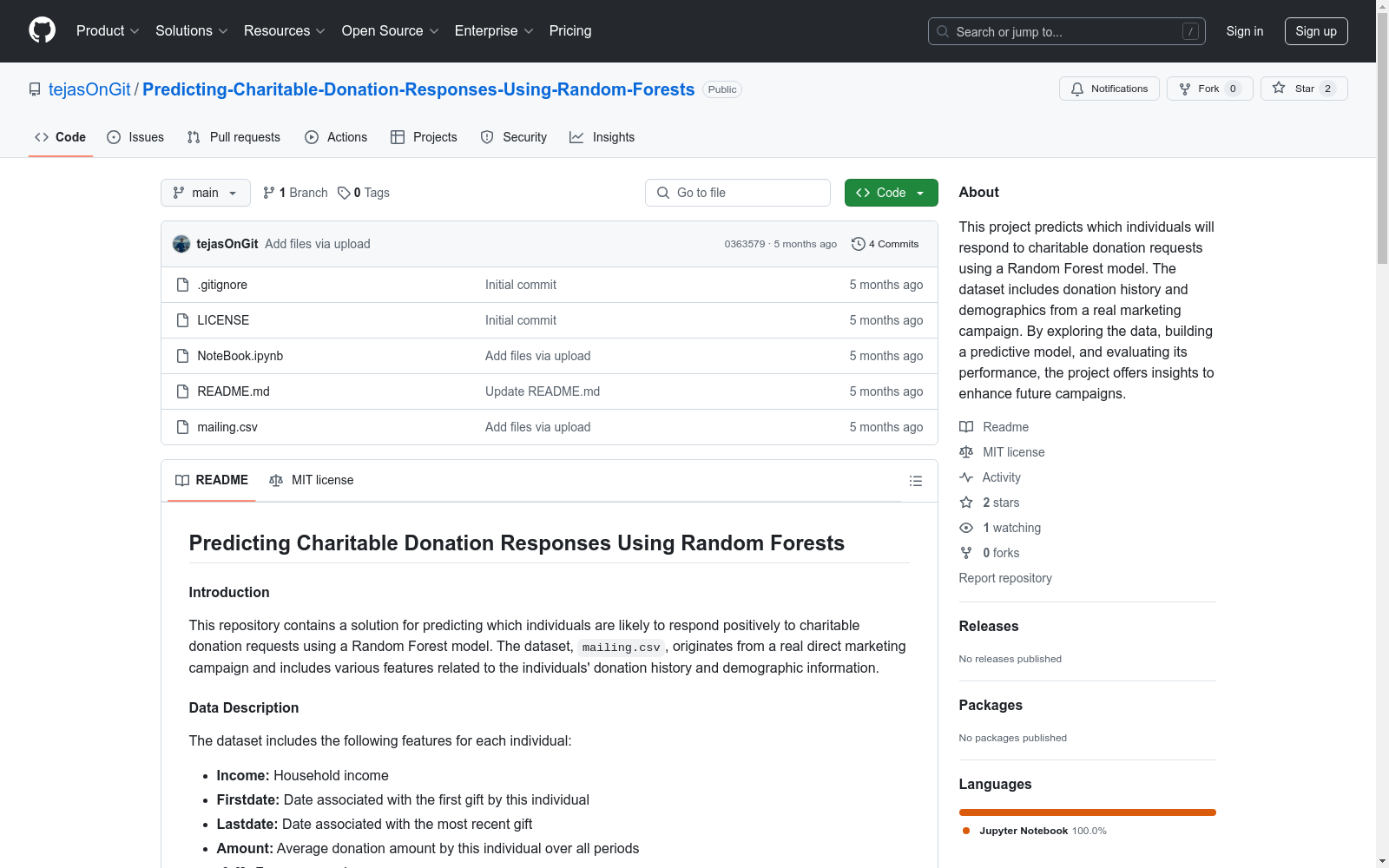Screen dimensions: 1389x868
Task: Click the tejasOnGit avatar in commit row
Action: (x=181, y=244)
